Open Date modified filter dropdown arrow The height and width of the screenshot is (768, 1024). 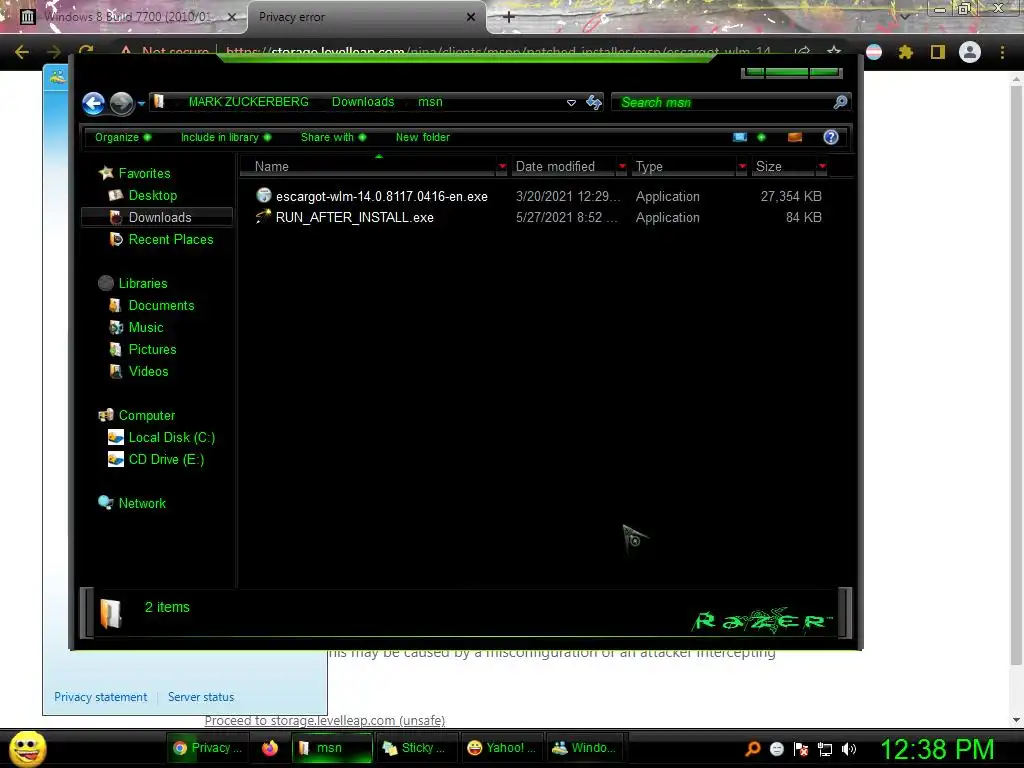tap(622, 167)
